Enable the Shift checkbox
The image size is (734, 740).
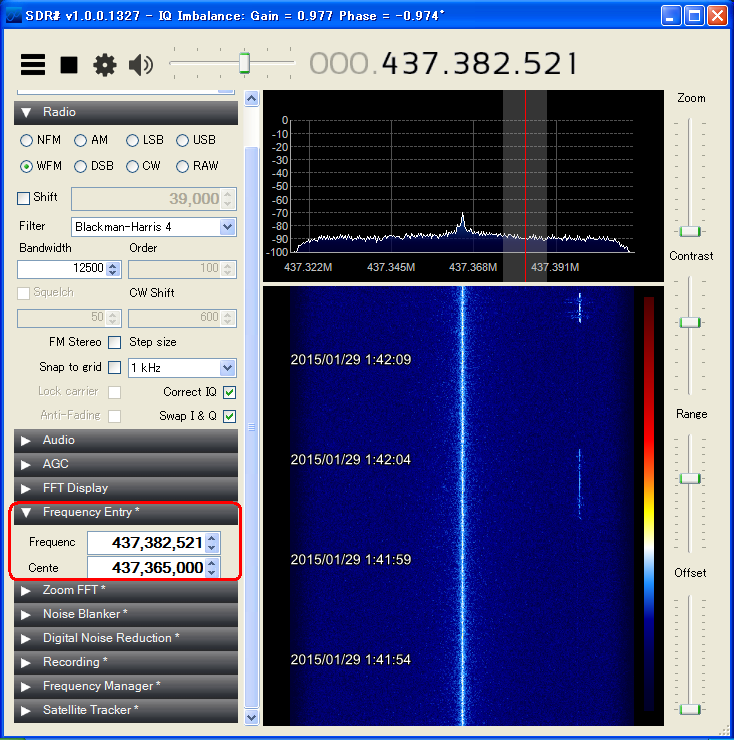click(23, 198)
